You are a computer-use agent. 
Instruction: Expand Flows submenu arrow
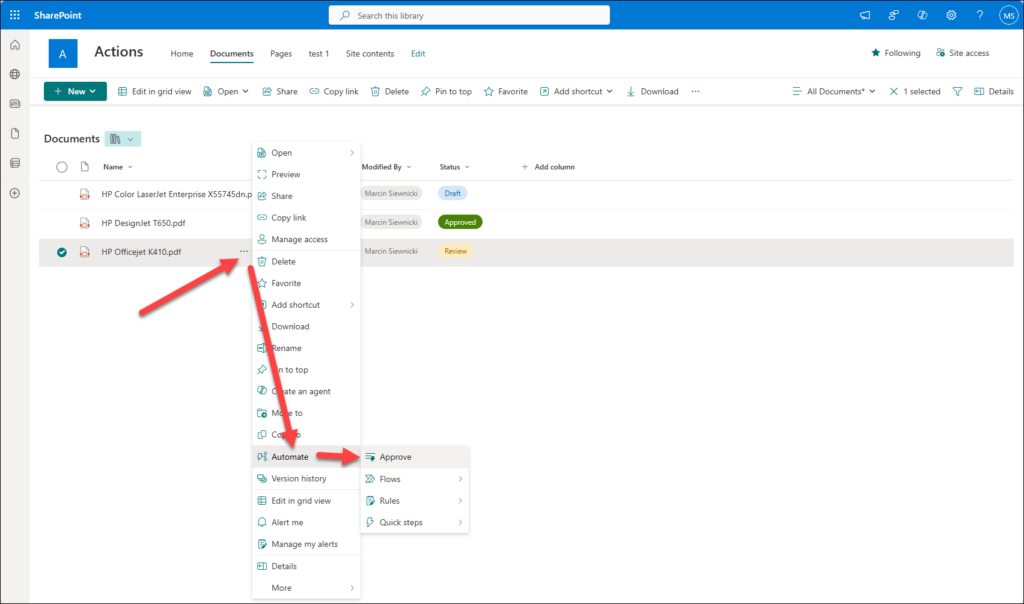click(460, 479)
